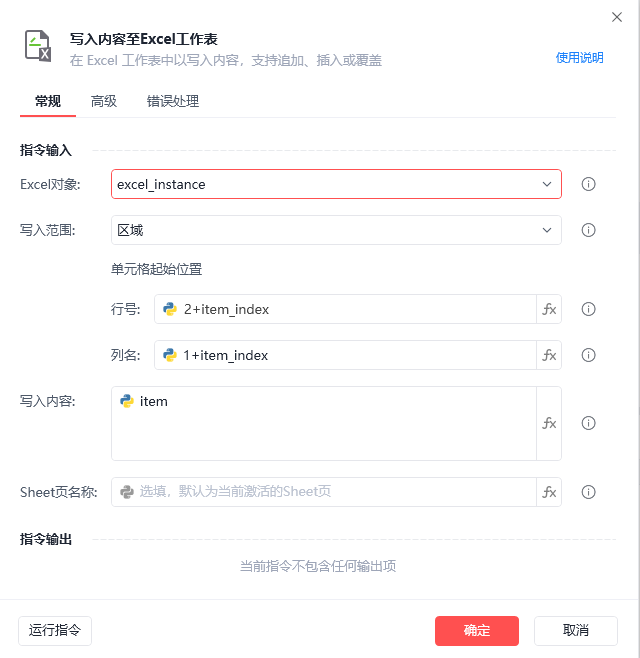
Task: Click into the 写入内容 item text area
Action: (x=324, y=423)
